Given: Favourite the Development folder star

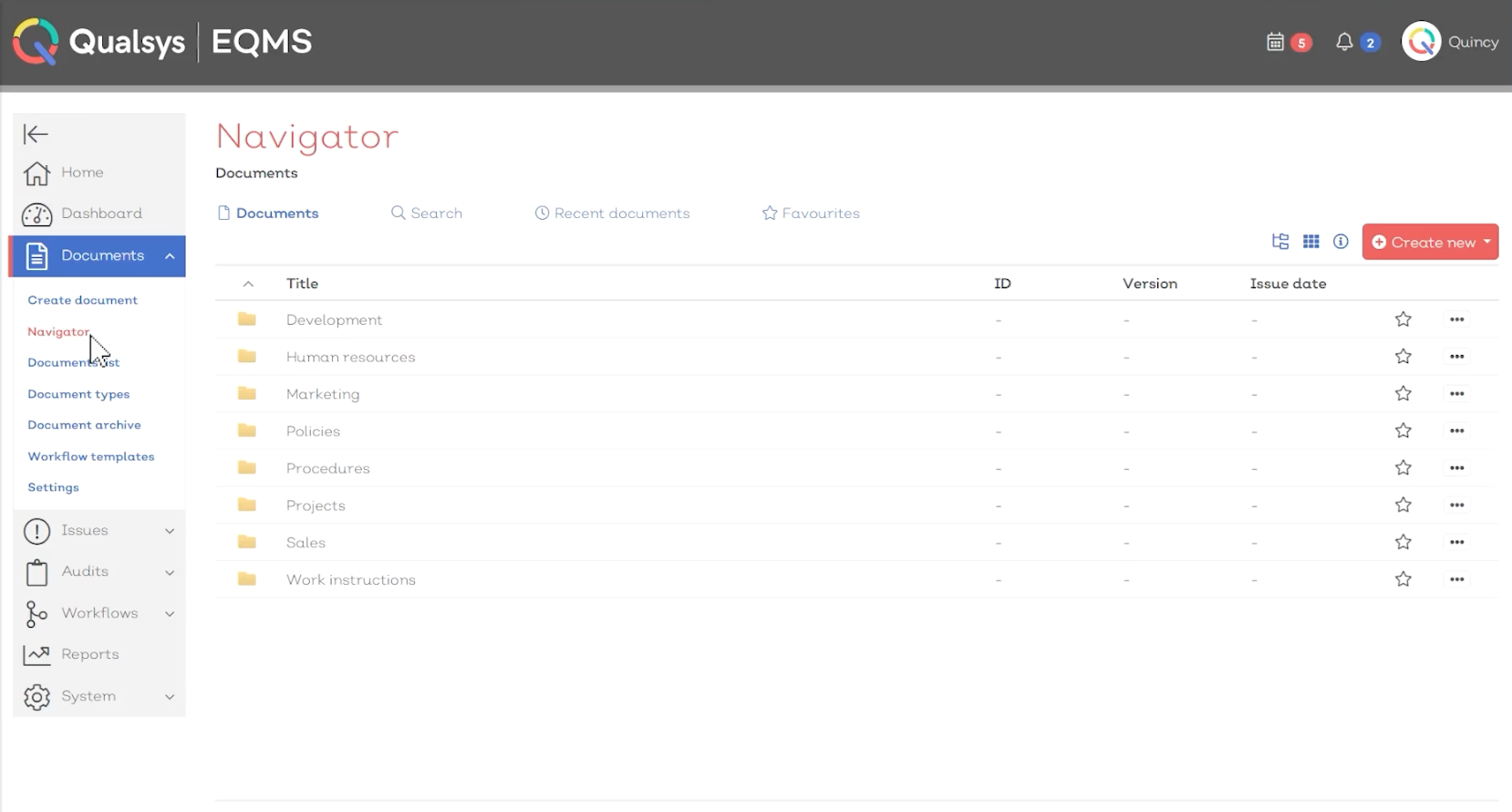Looking at the screenshot, I should [1403, 319].
